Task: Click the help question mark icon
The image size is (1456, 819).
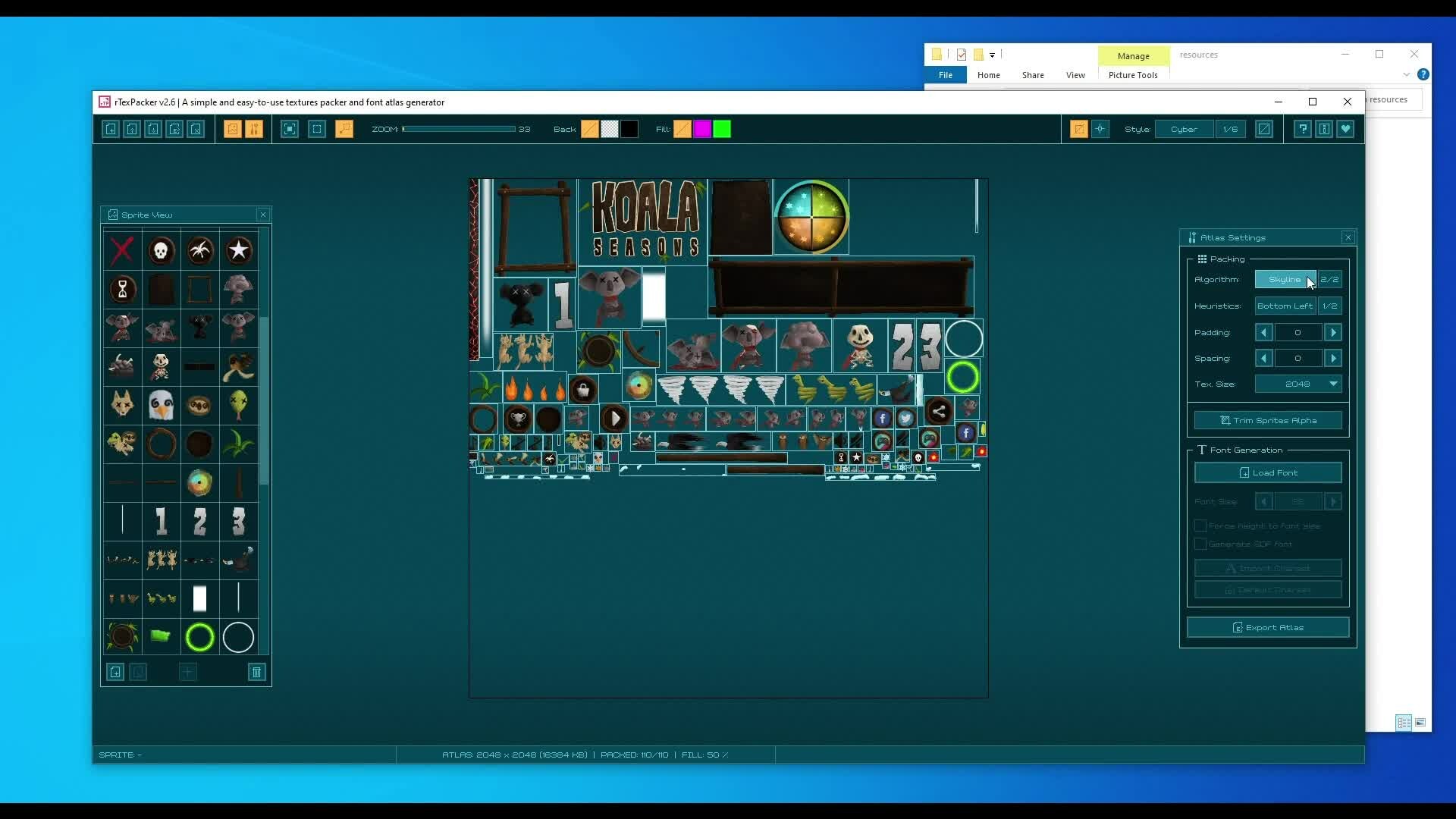Action: pos(1302,130)
